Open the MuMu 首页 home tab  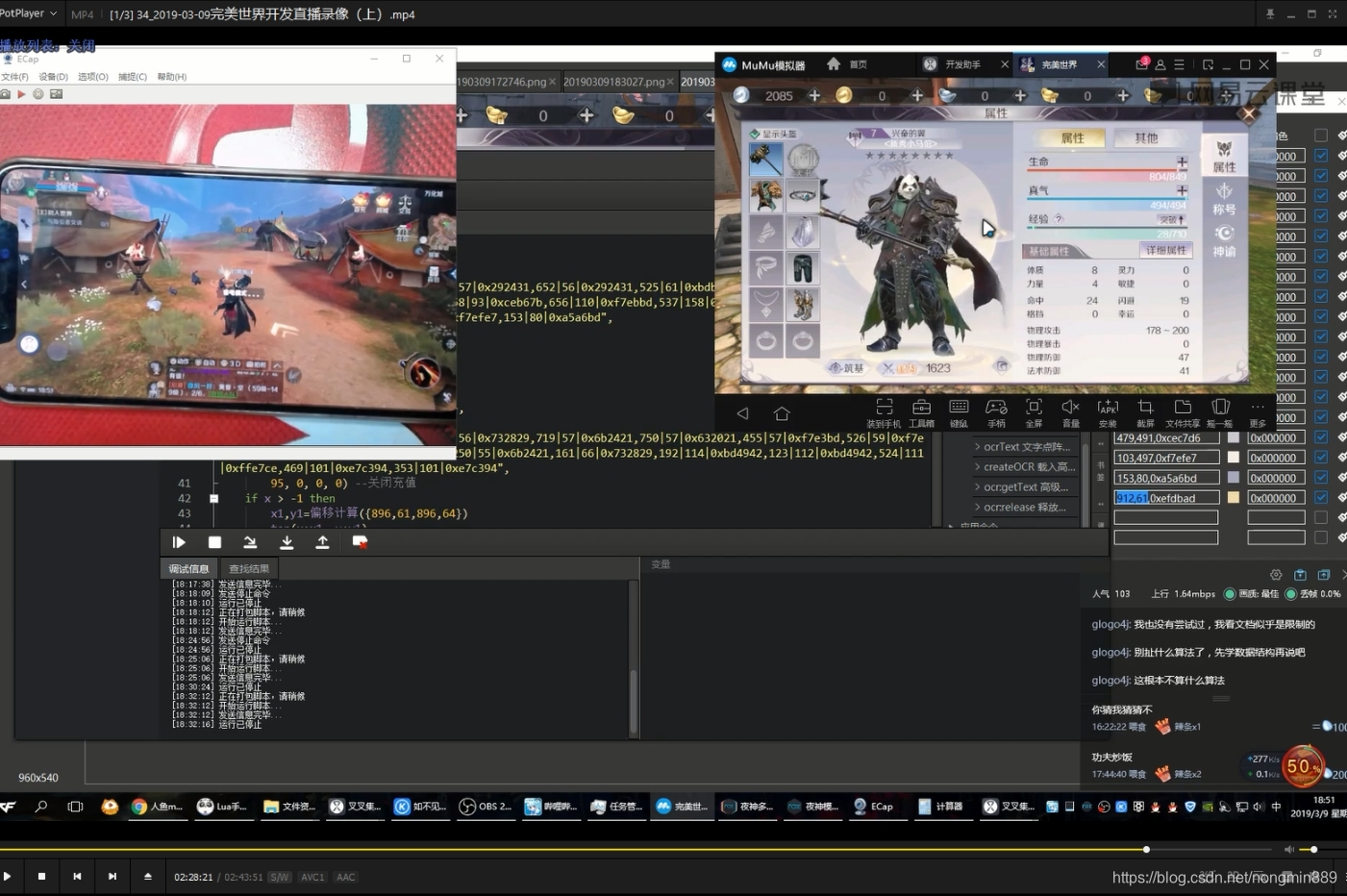(x=847, y=64)
